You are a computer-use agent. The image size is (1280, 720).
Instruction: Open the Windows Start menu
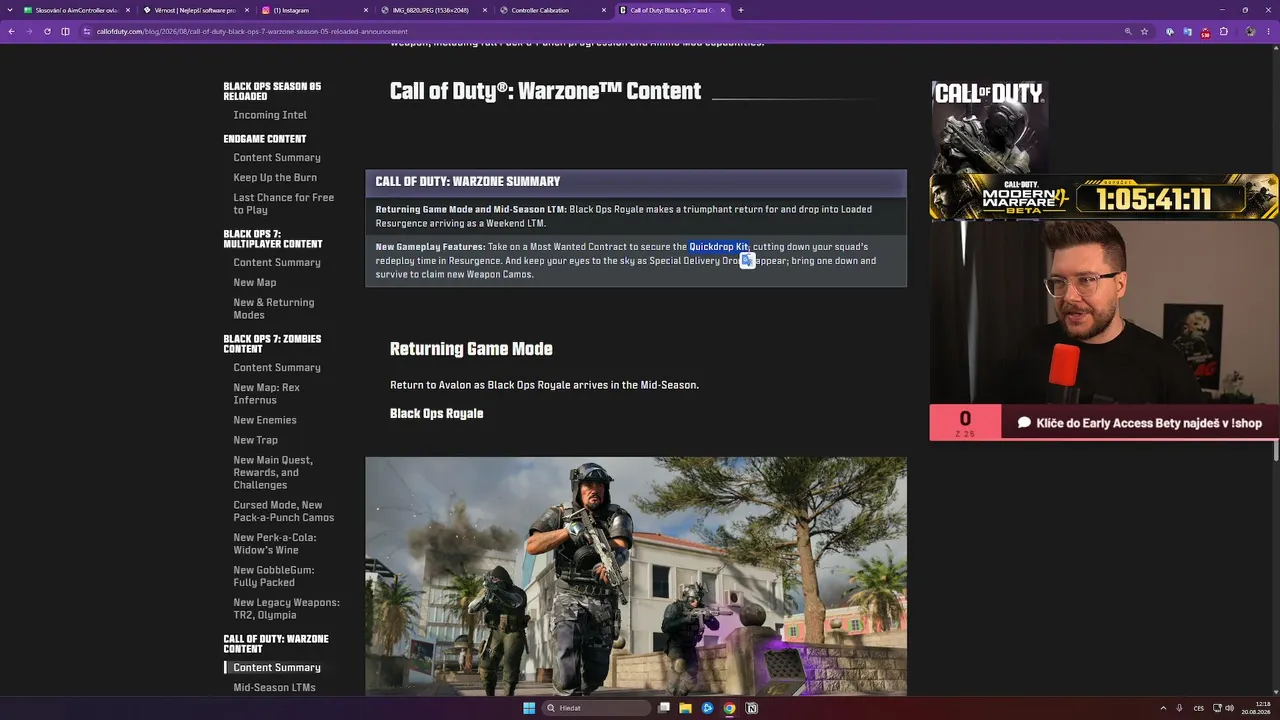529,708
